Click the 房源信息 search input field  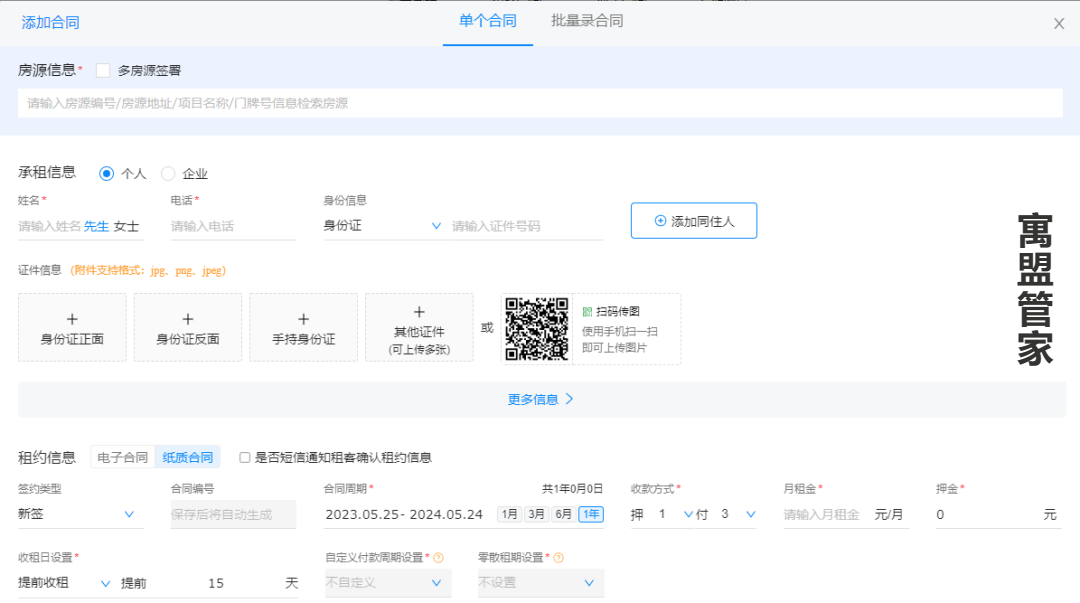point(540,103)
